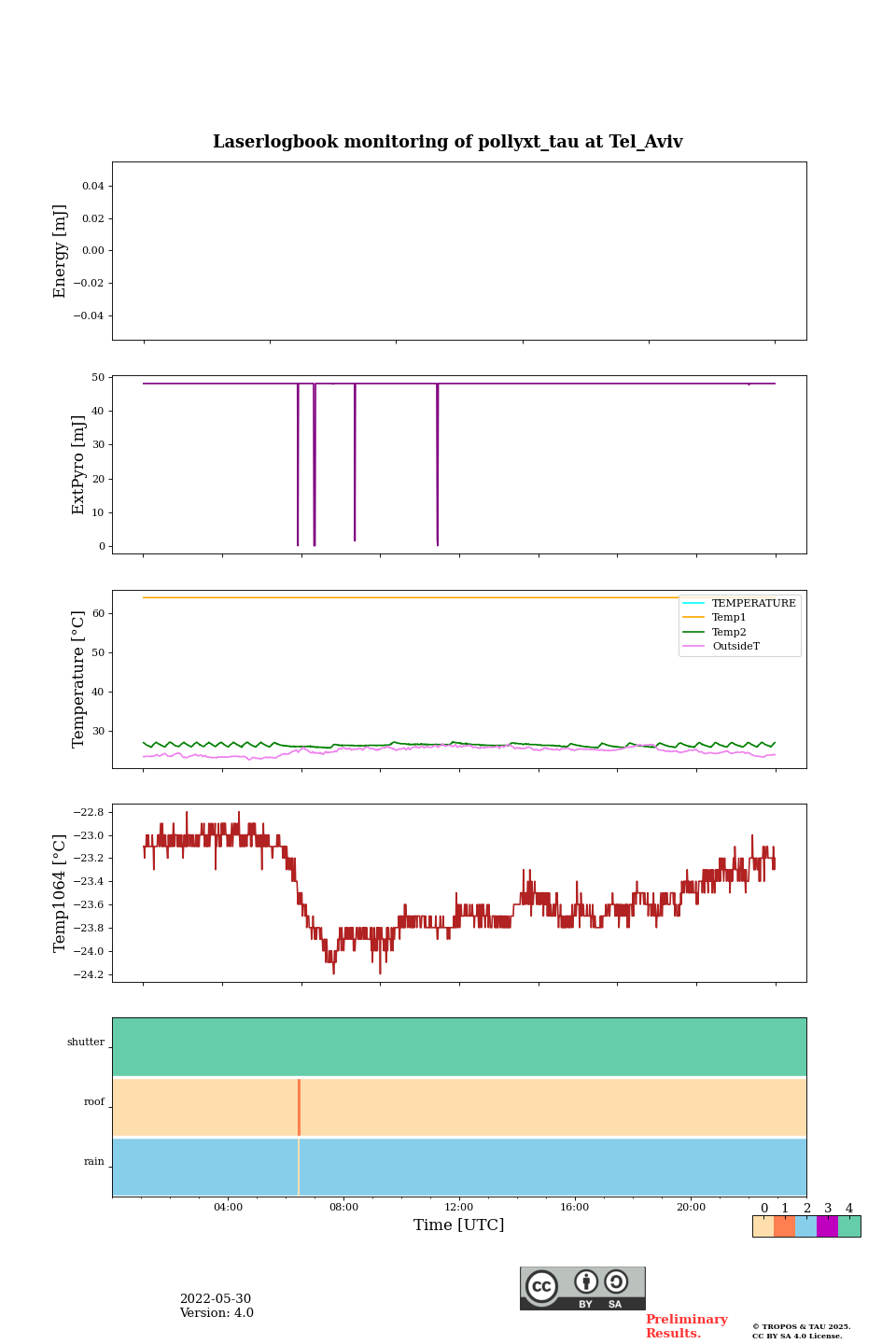The height and width of the screenshot is (1344, 896).
Task: Click the 'ExtPyro [mJ]' axis label
Action: point(78,465)
